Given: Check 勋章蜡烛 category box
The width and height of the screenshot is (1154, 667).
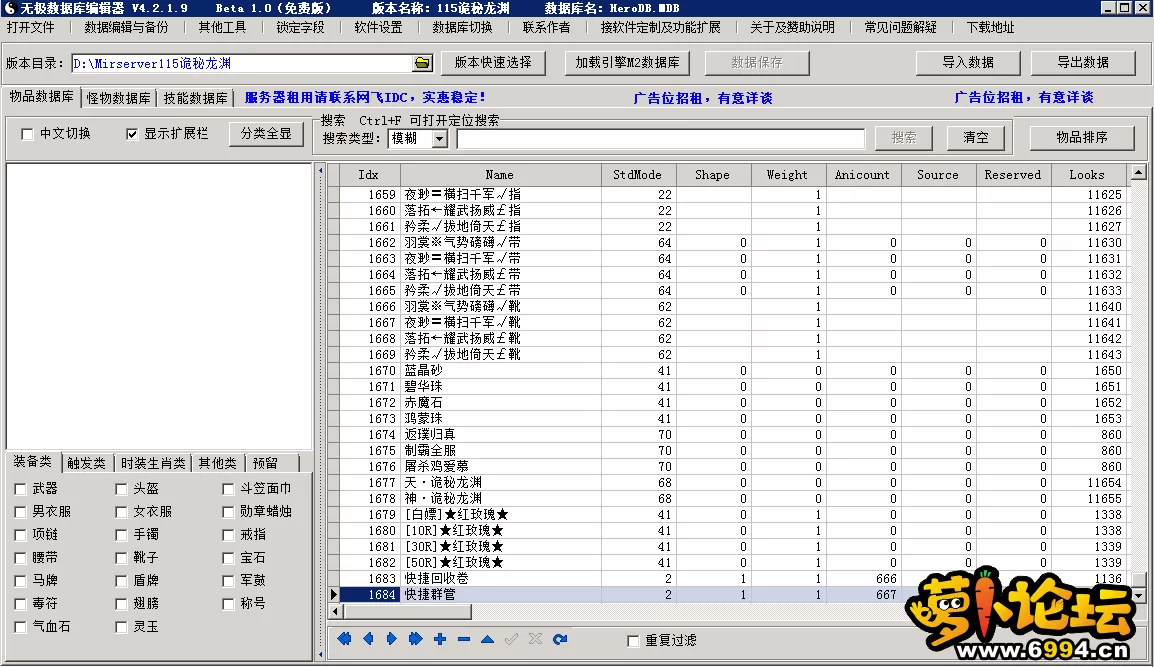Looking at the screenshot, I should click(228, 512).
